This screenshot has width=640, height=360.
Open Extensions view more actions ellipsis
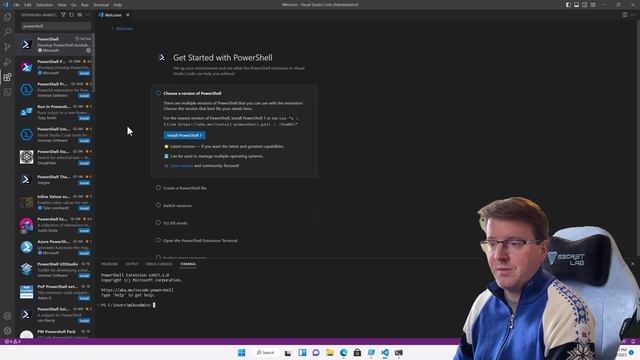click(x=88, y=15)
